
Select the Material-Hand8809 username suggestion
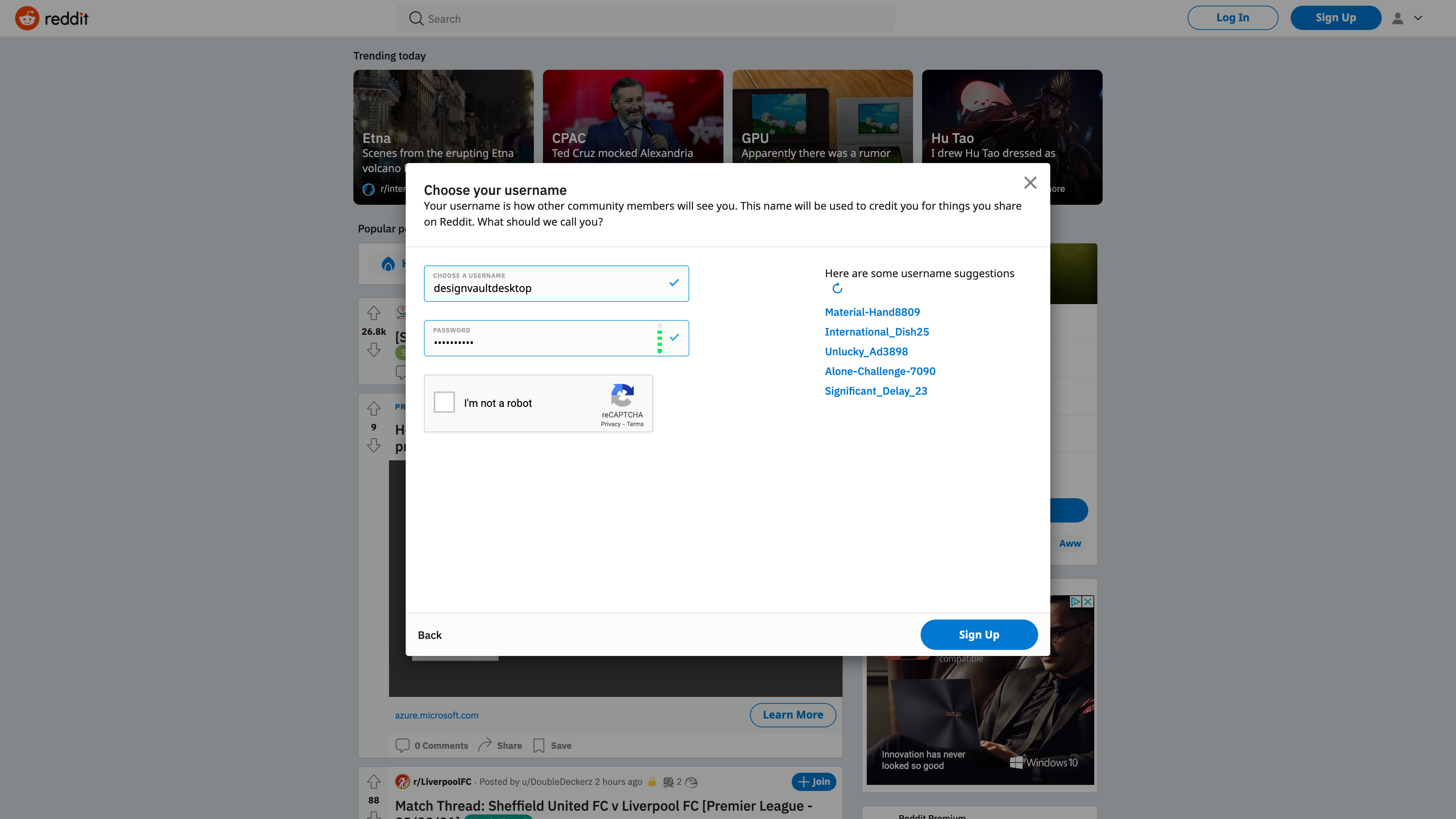tap(872, 311)
